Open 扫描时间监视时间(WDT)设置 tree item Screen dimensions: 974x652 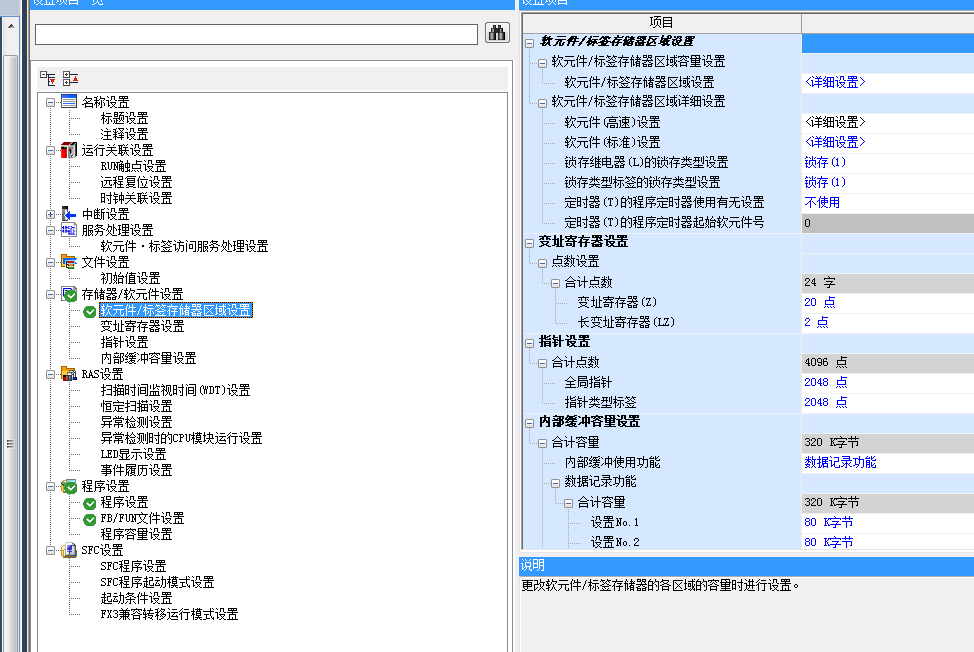[175, 390]
